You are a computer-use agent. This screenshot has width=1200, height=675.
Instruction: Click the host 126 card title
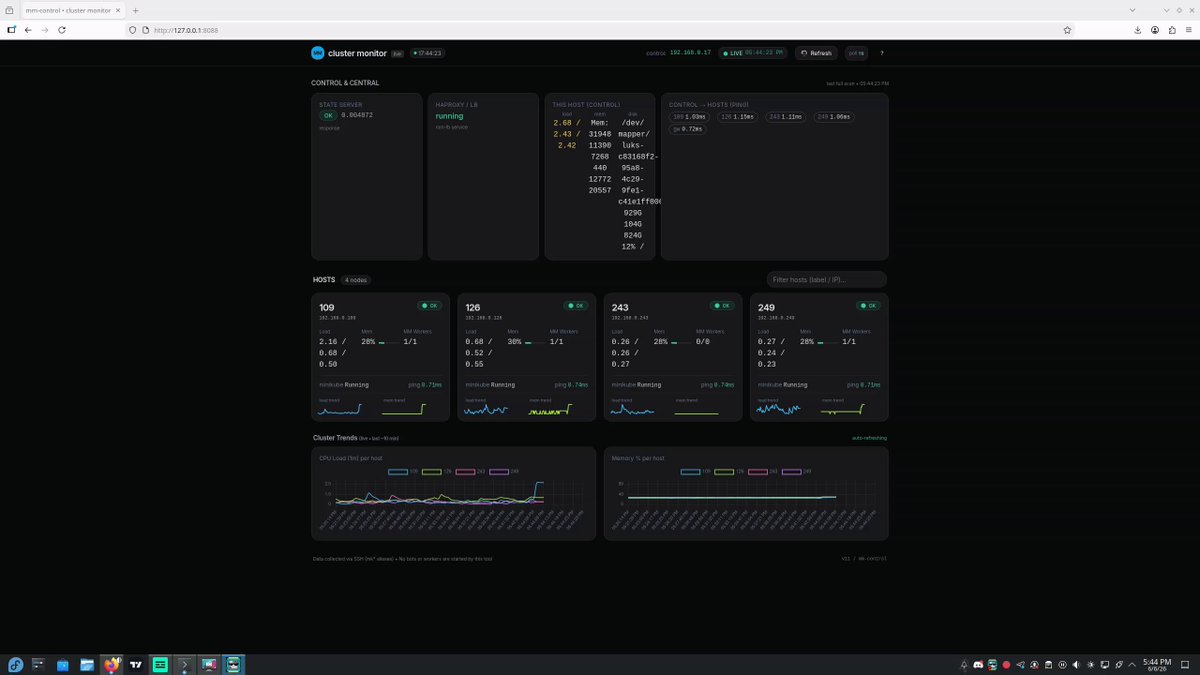coord(472,307)
